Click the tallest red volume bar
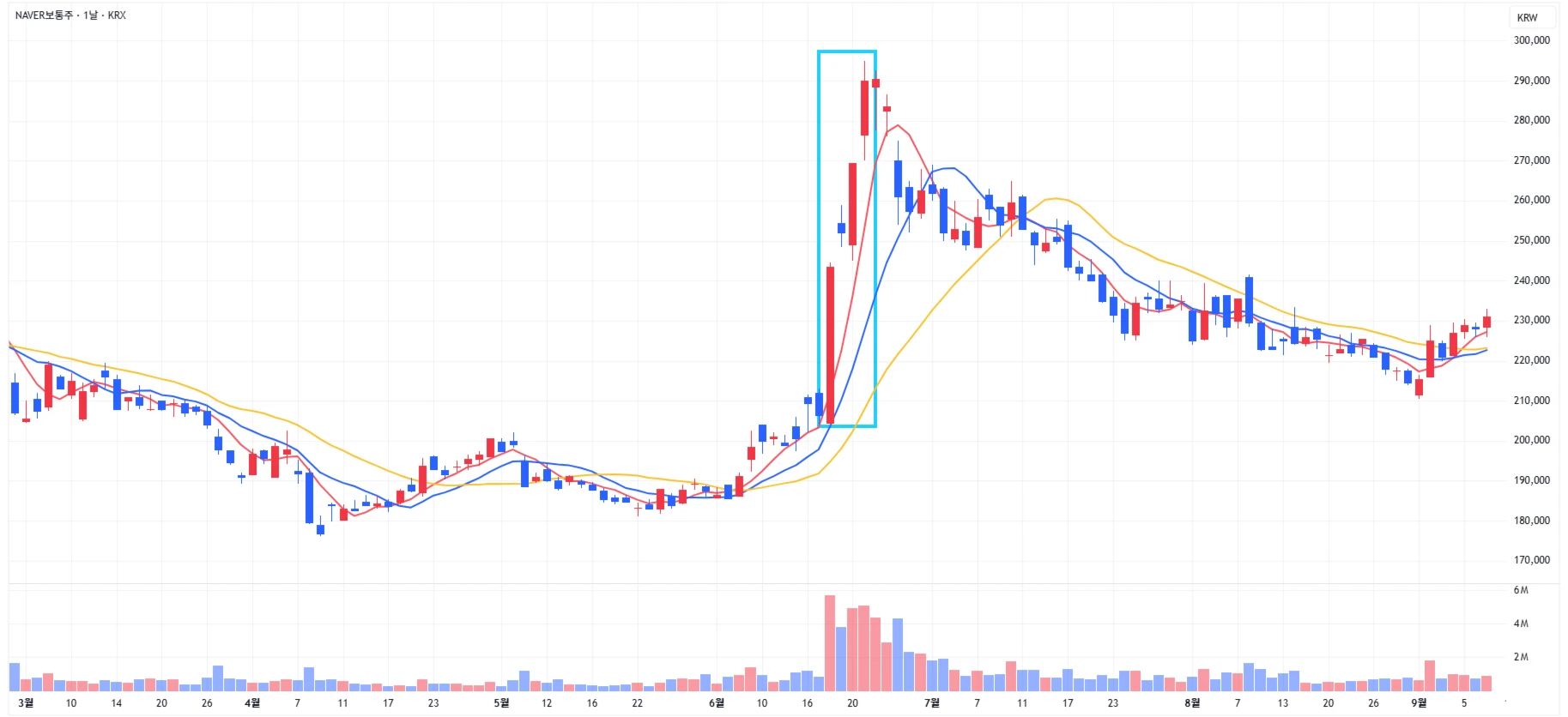Image resolution: width=1568 pixels, height=717 pixels. (830, 643)
